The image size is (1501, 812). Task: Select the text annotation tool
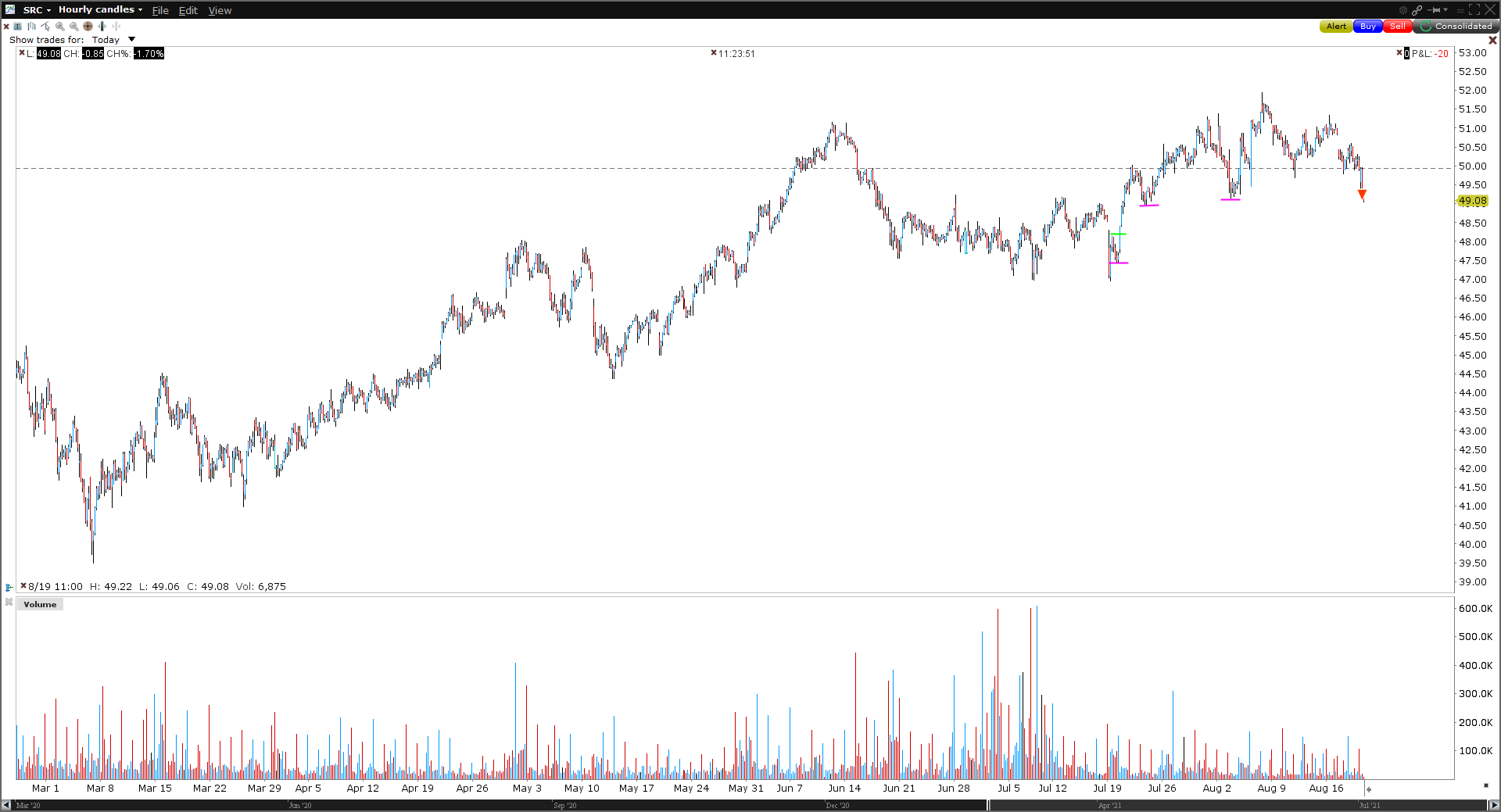click(17, 27)
